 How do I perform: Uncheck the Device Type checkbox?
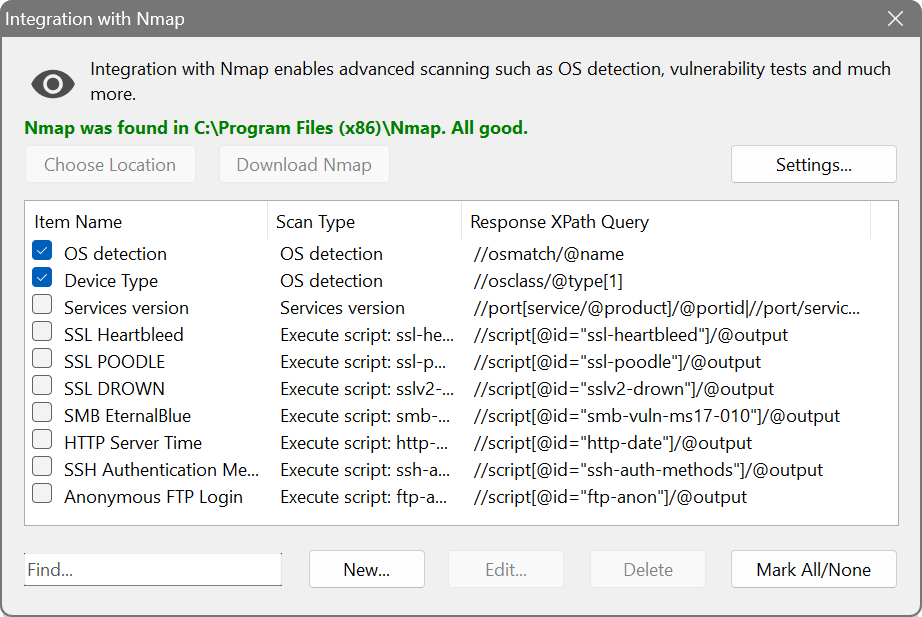42,278
